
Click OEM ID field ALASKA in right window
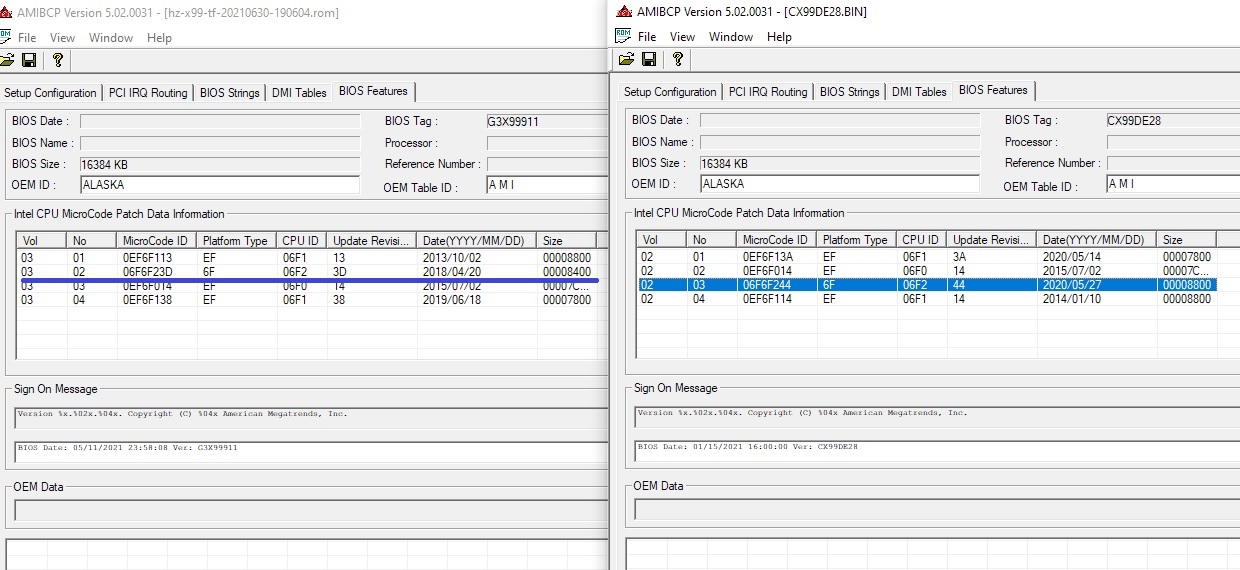pyautogui.click(x=839, y=184)
